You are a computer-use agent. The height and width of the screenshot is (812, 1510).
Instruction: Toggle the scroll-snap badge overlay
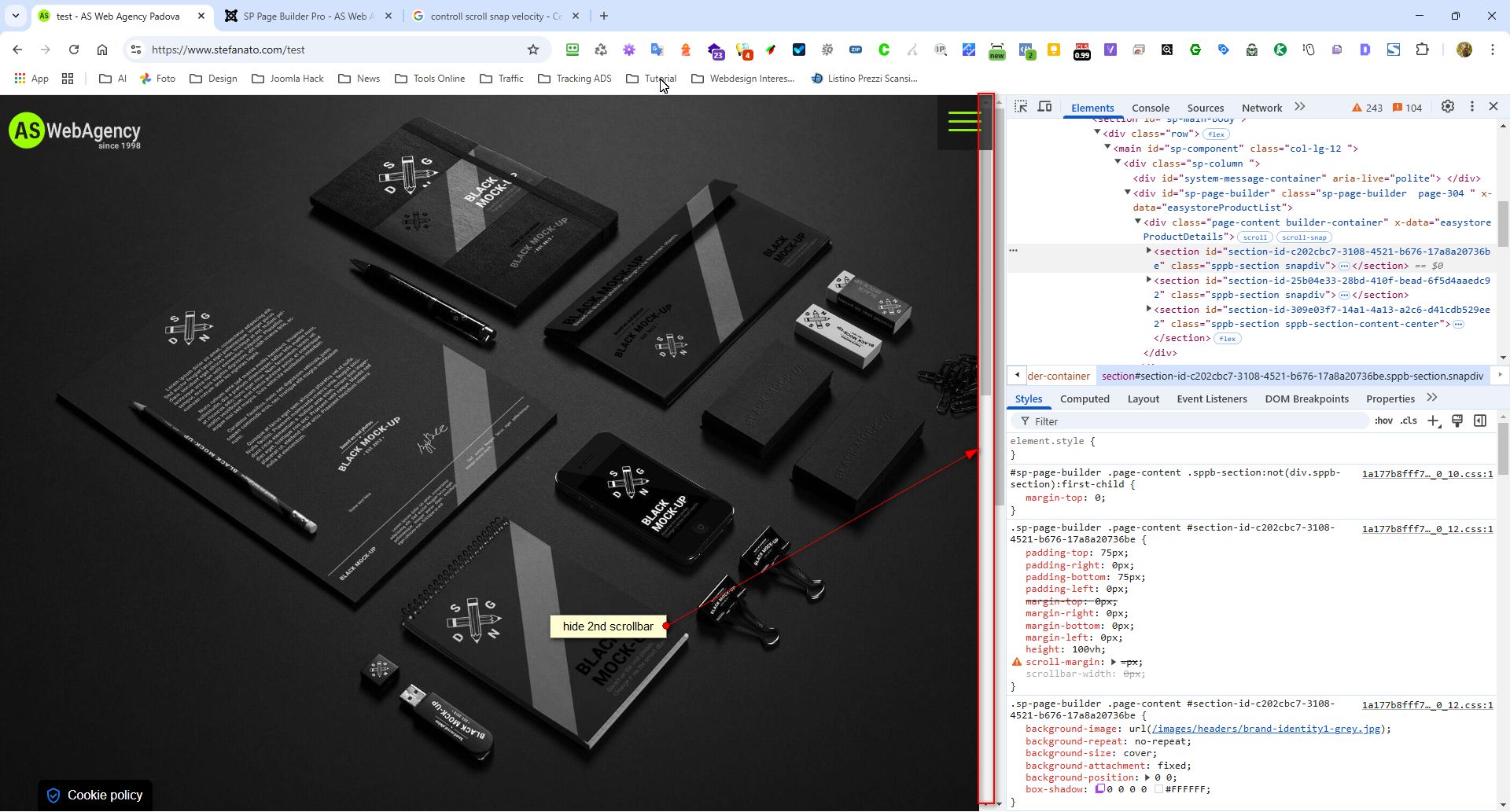[1304, 237]
